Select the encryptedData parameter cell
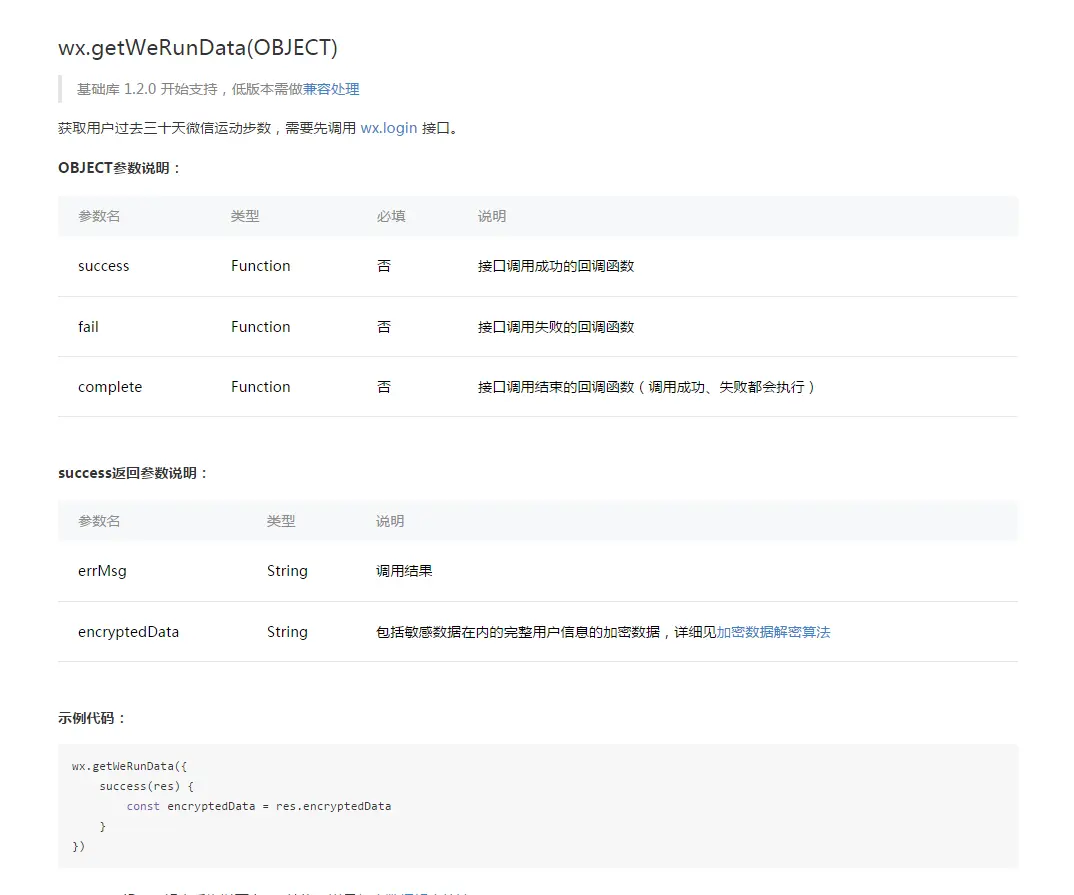1074x895 pixels. (128, 632)
